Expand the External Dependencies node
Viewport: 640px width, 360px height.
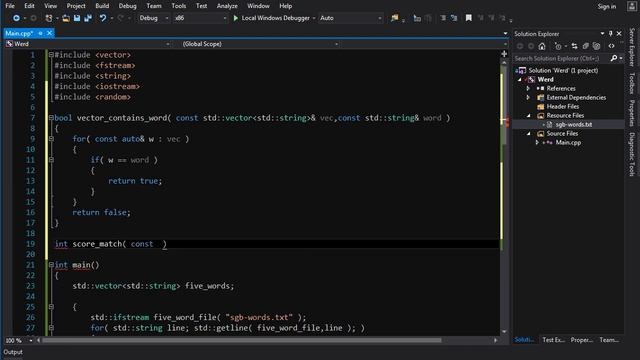click(528, 98)
